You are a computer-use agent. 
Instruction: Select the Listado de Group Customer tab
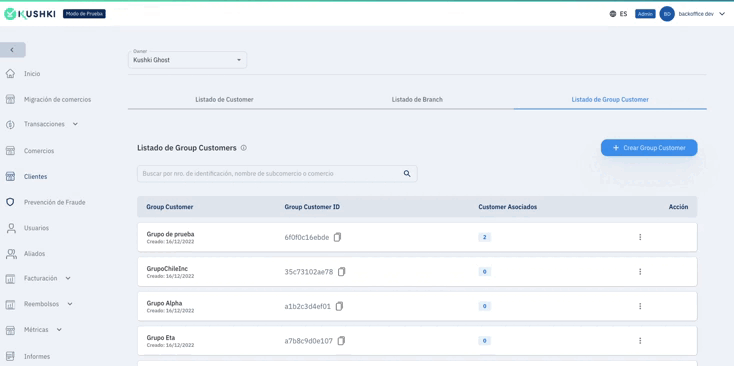pos(610,100)
